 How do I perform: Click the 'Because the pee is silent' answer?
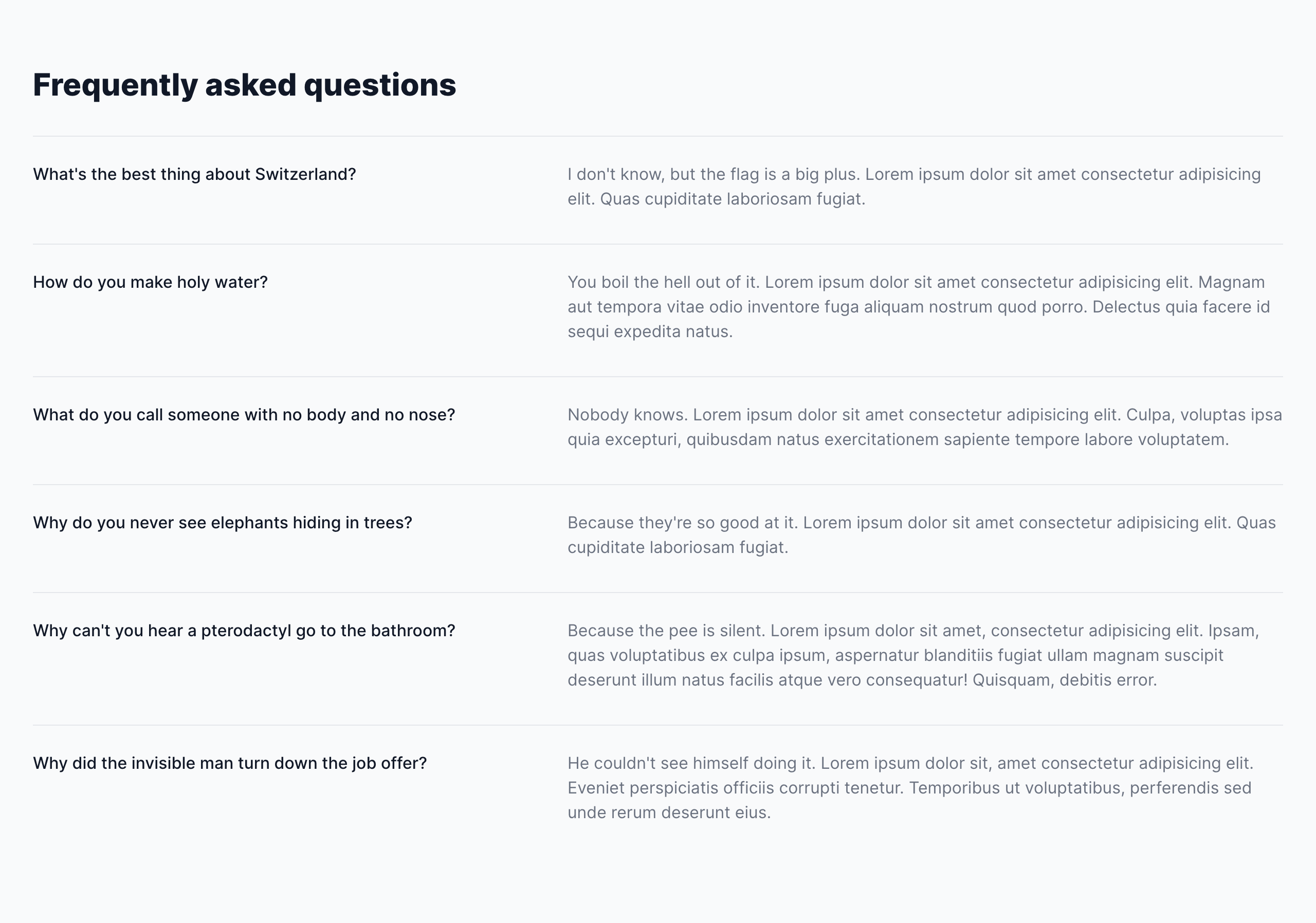click(x=913, y=655)
